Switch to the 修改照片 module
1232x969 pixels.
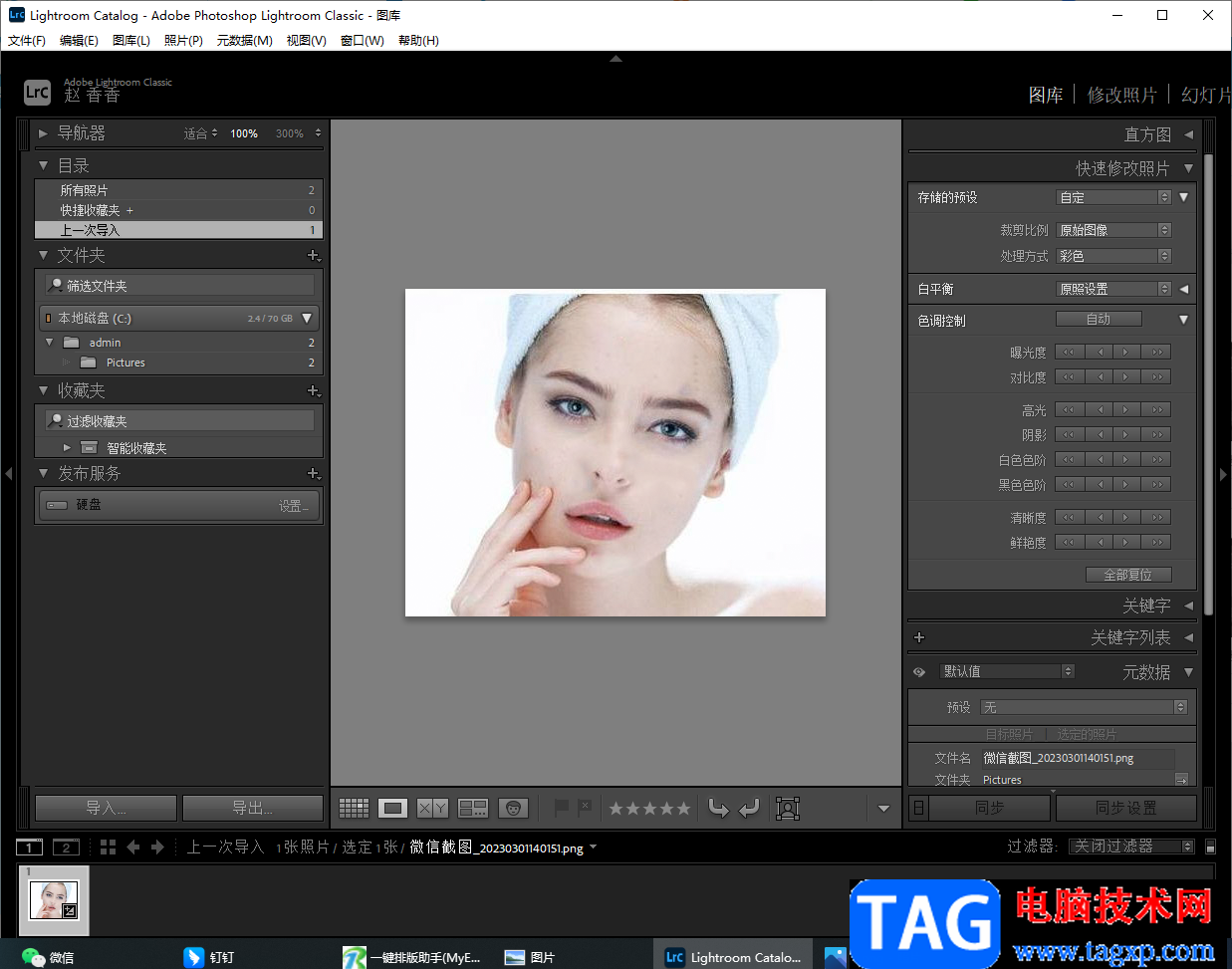coord(1121,95)
